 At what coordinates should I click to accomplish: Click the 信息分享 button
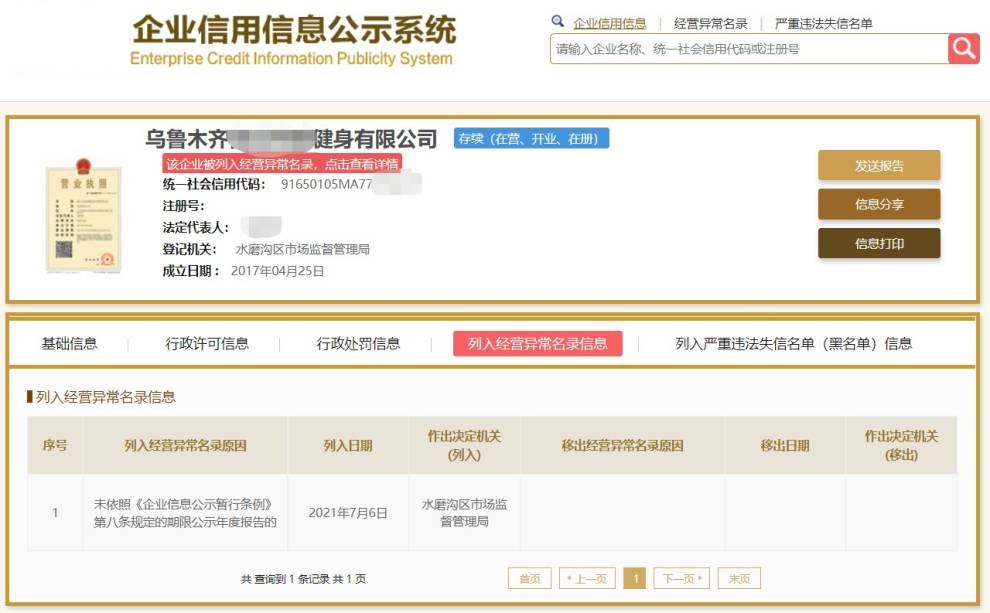tap(879, 204)
